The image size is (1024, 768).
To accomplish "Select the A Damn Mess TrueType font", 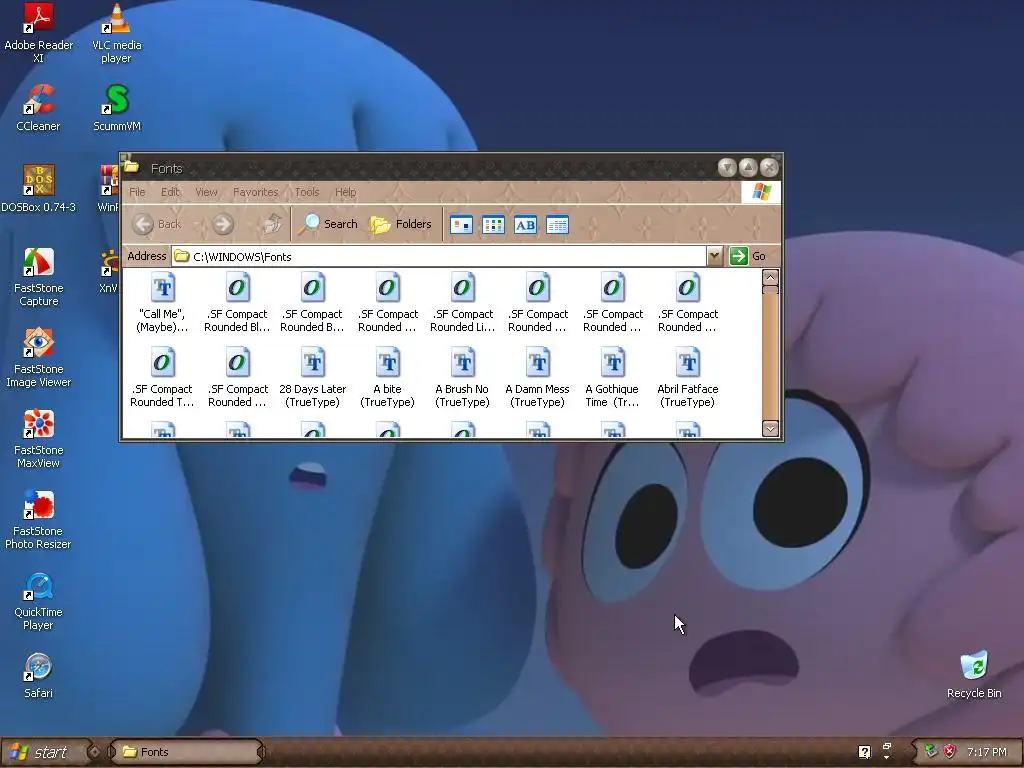I will click(x=537, y=377).
